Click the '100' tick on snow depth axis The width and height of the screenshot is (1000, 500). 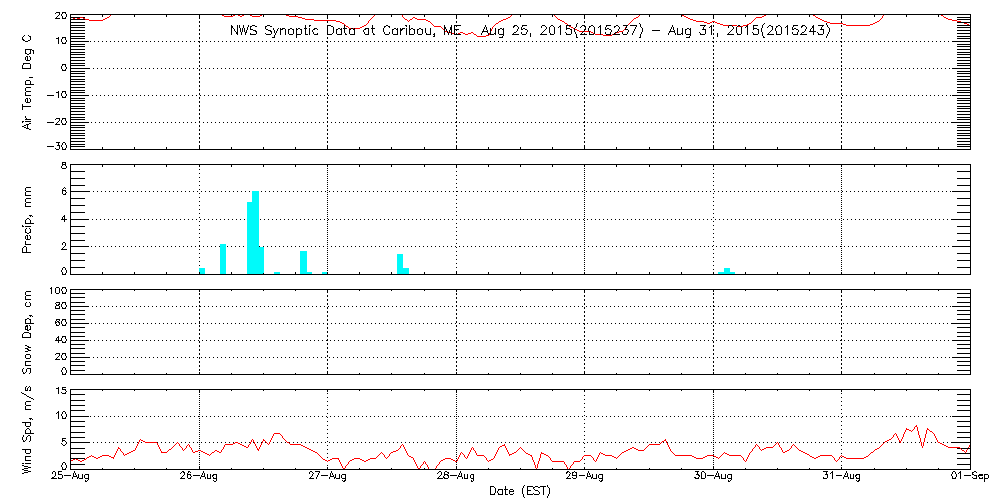click(x=57, y=291)
